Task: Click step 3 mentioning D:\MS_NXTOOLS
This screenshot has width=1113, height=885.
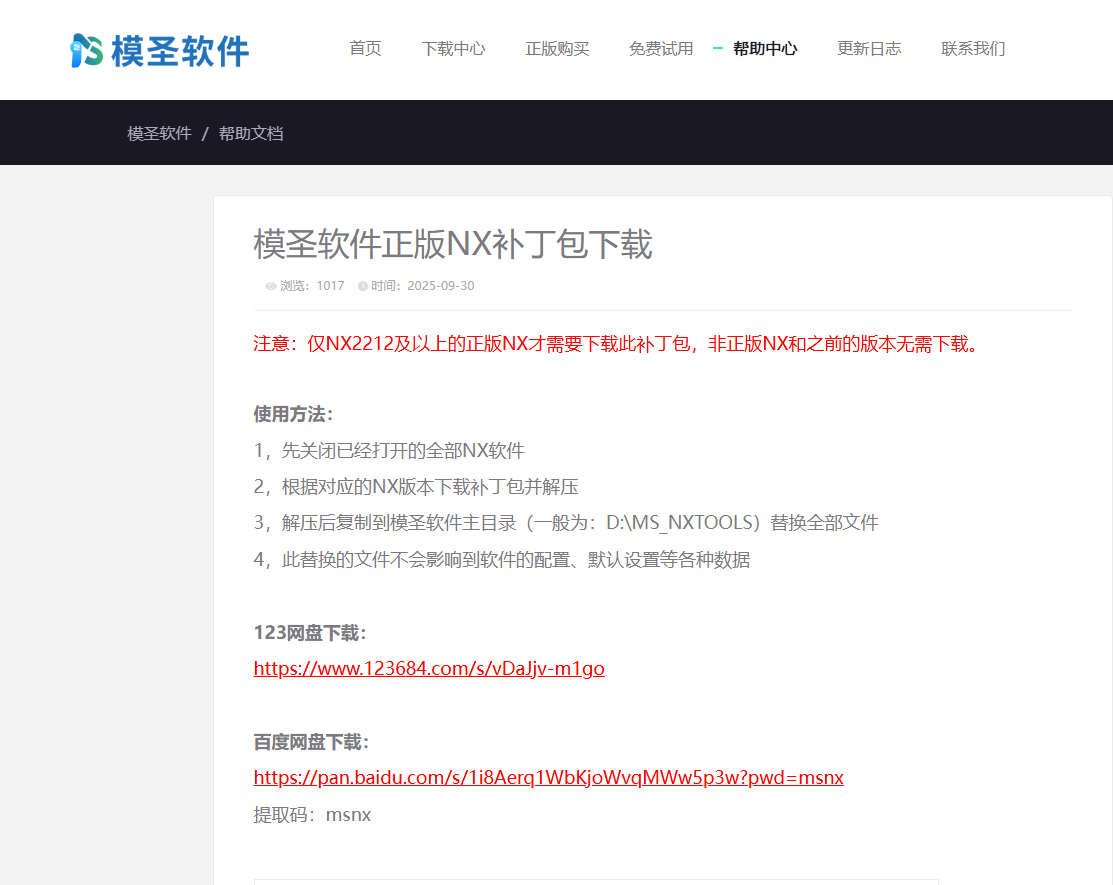Action: tap(566, 523)
